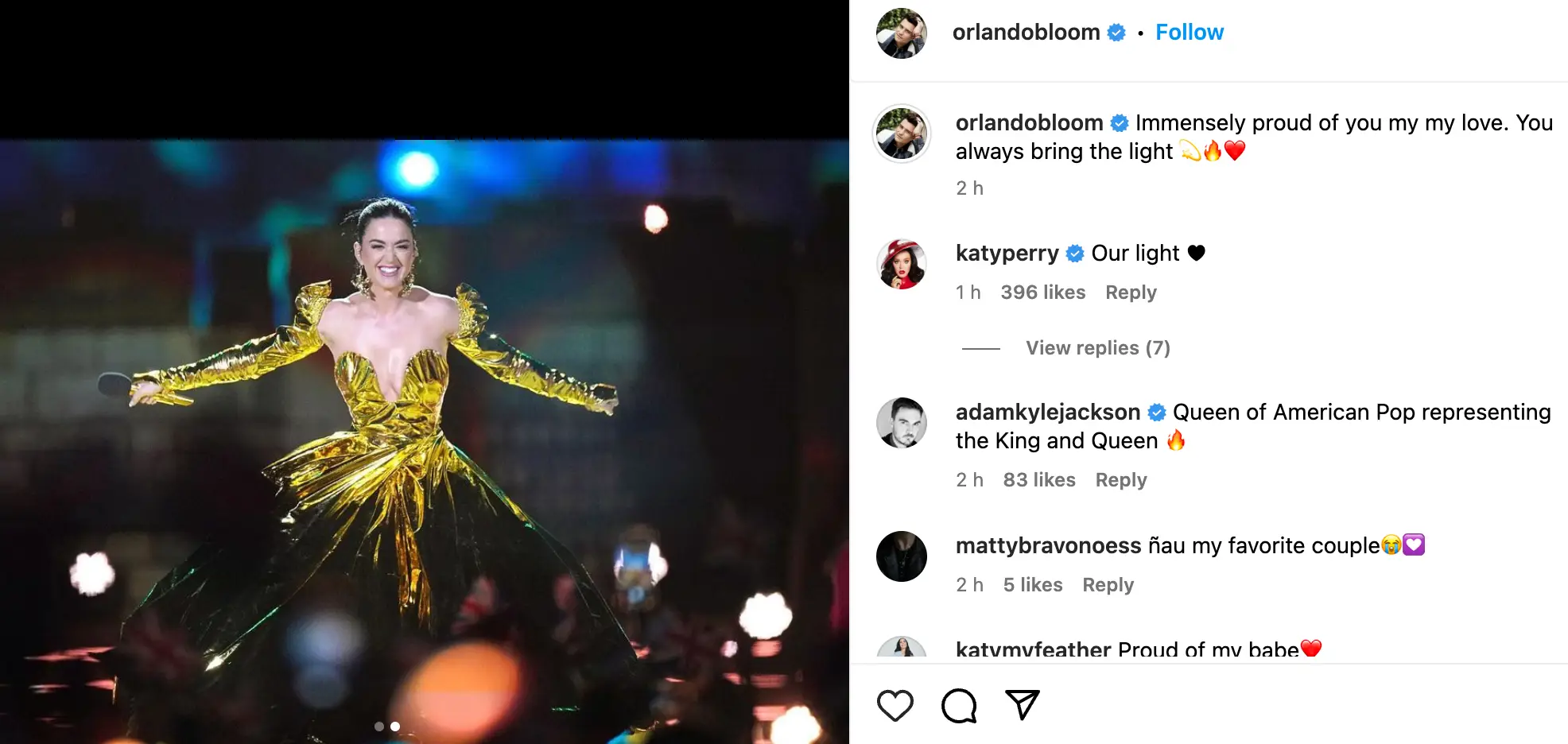Open the comment speech bubble icon

click(958, 705)
